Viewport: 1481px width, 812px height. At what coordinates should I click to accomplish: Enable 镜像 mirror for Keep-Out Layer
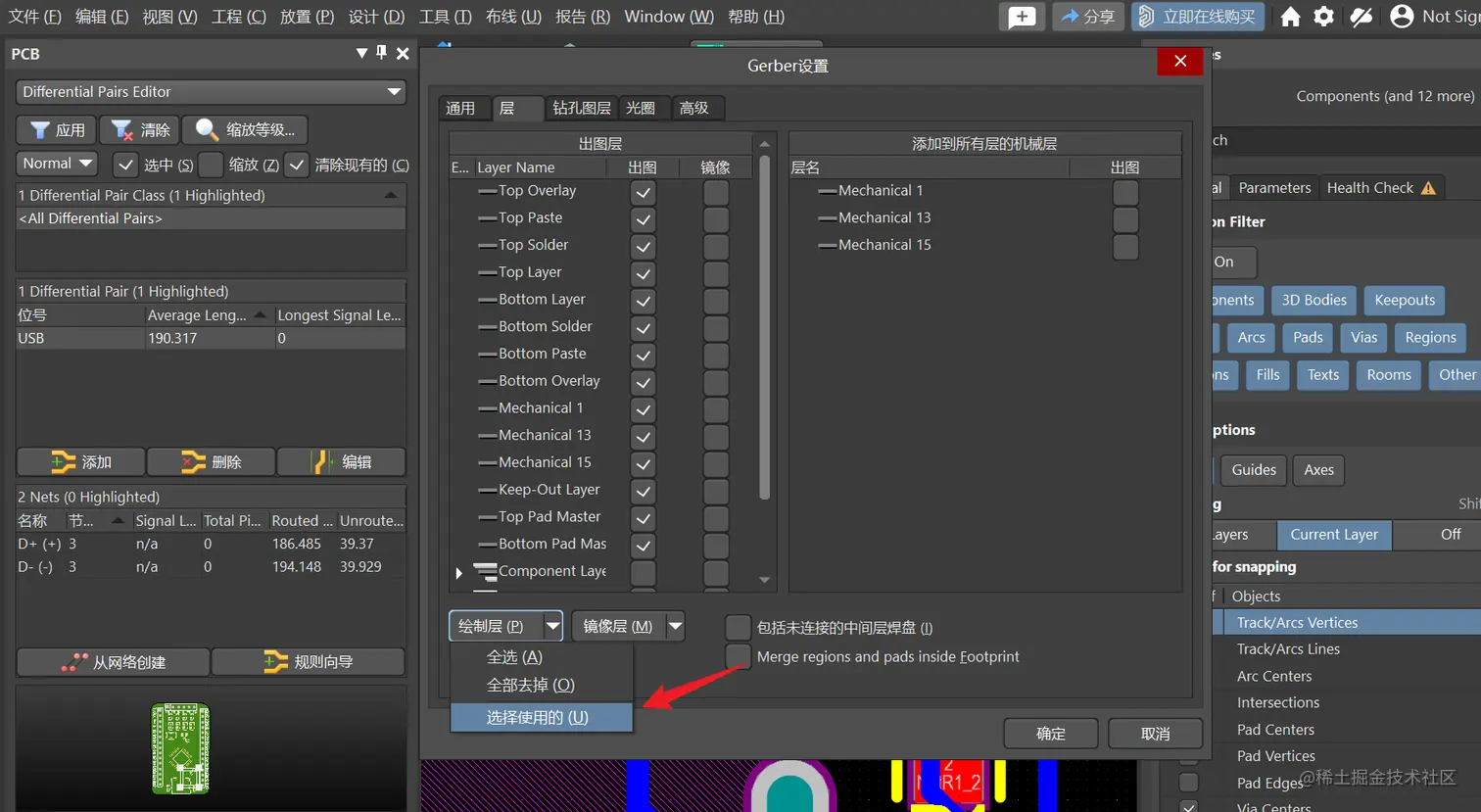click(x=716, y=491)
